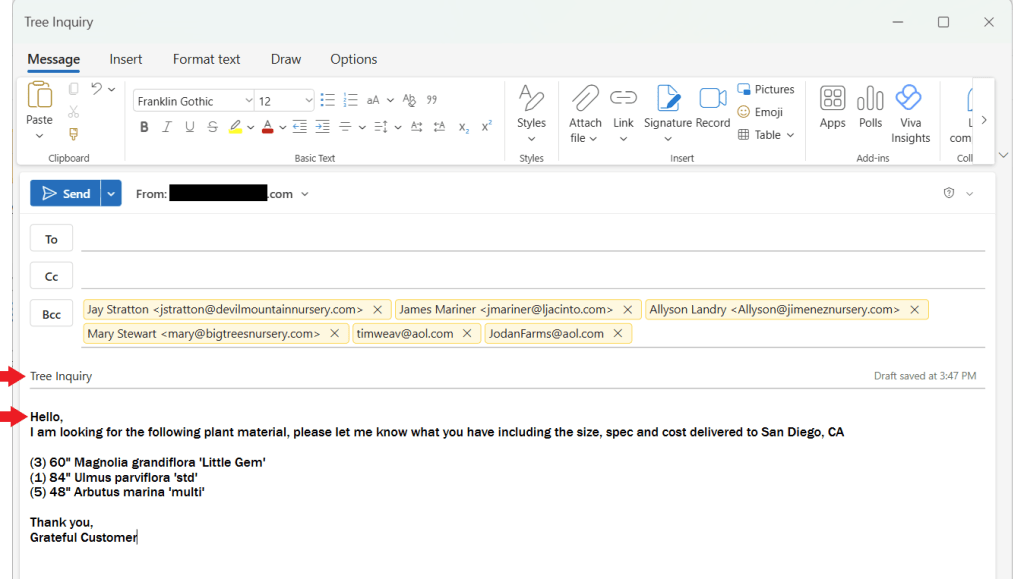This screenshot has width=1024, height=579.
Task: Expand the font size 12 dropdown
Action: pyautogui.click(x=308, y=101)
